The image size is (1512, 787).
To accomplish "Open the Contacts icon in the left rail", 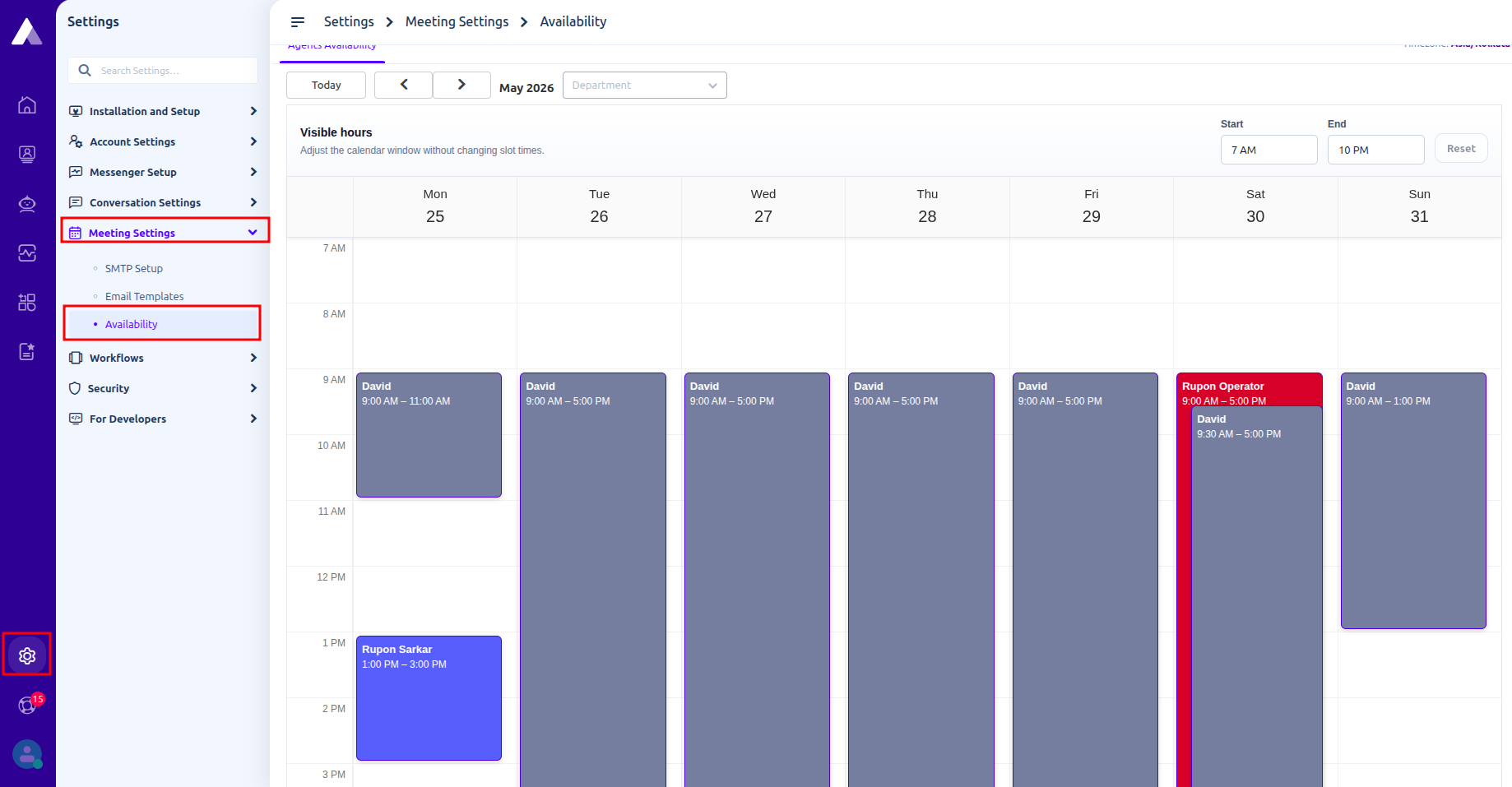I will [x=27, y=155].
